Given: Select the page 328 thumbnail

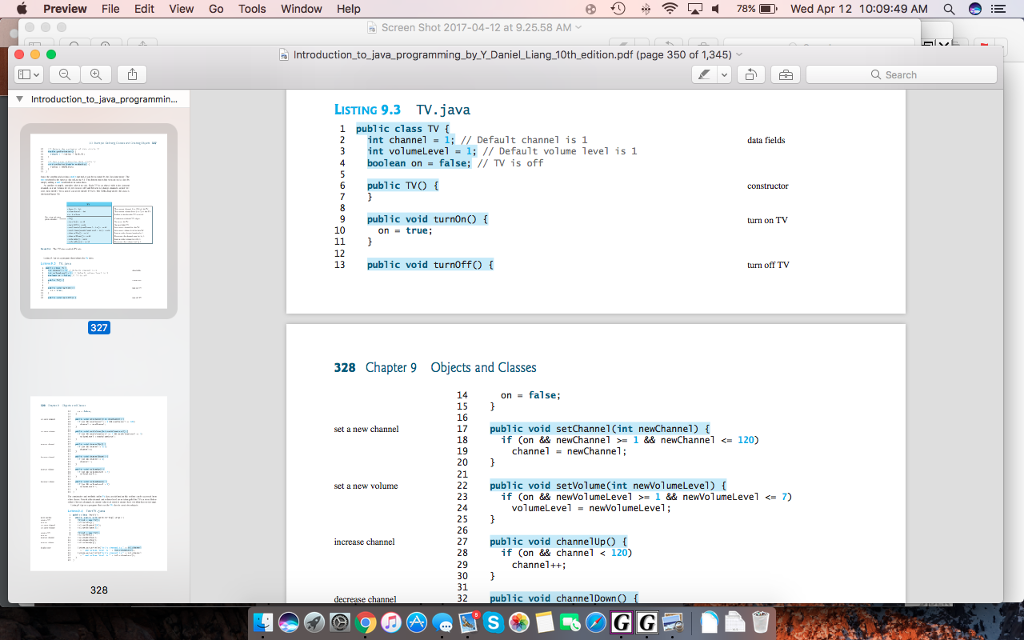Looking at the screenshot, I should pos(97,490).
